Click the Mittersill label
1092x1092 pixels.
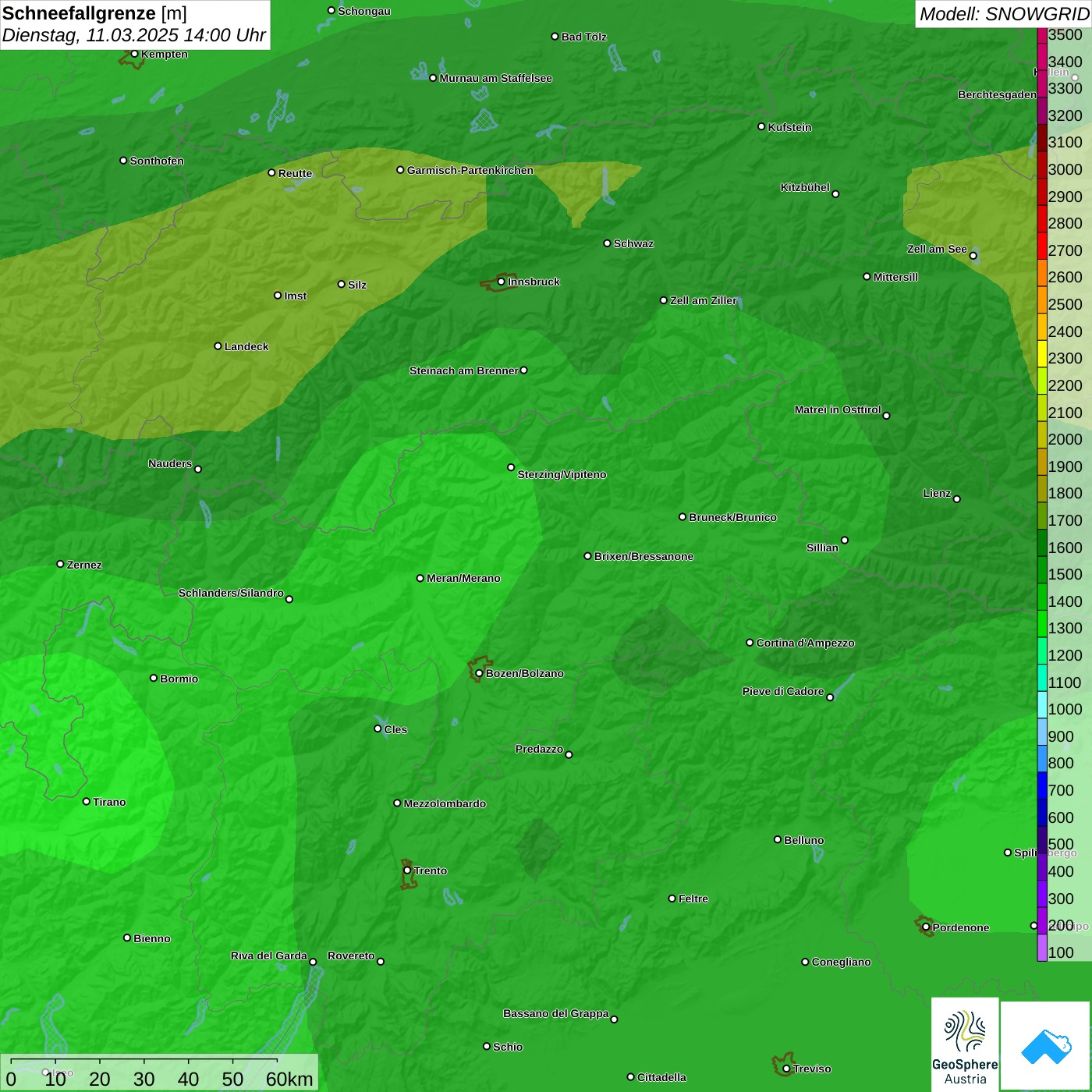[x=895, y=277]
